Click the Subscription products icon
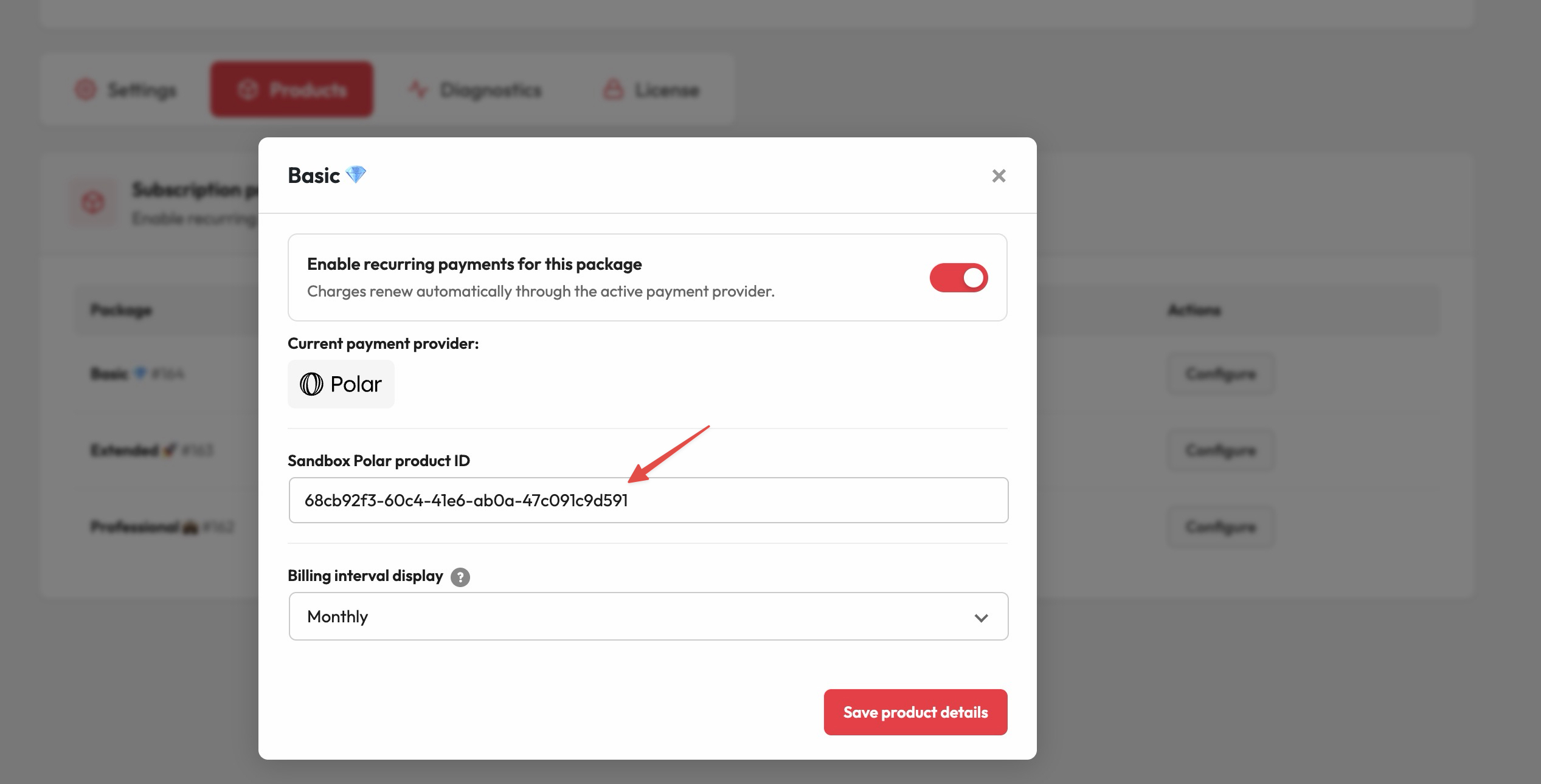1541x784 pixels. [x=92, y=202]
